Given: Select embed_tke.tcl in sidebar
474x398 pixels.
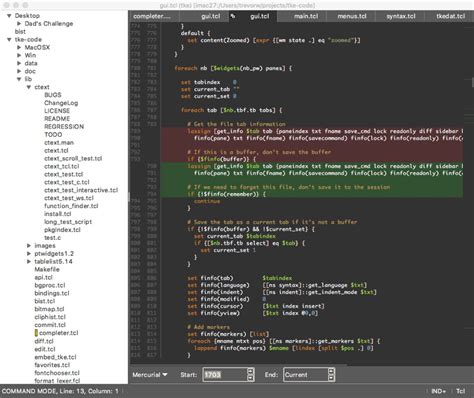Looking at the screenshot, I should tap(55, 357).
